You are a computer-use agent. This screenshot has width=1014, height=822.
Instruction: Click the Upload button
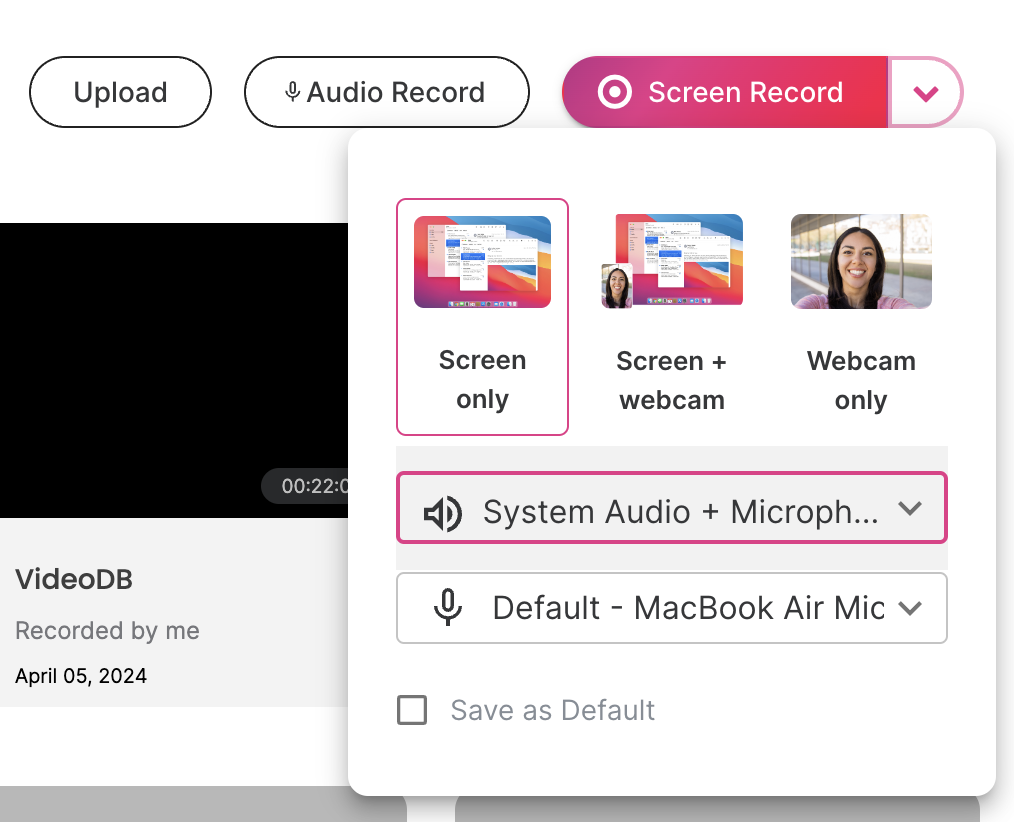tap(119, 91)
